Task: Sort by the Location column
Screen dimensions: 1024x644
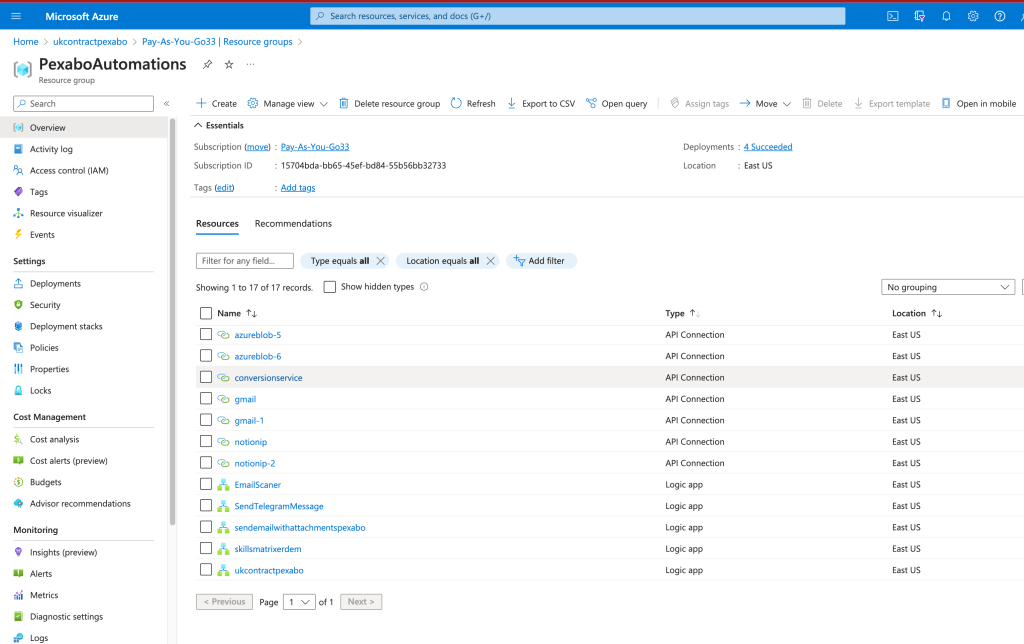Action: tap(917, 314)
